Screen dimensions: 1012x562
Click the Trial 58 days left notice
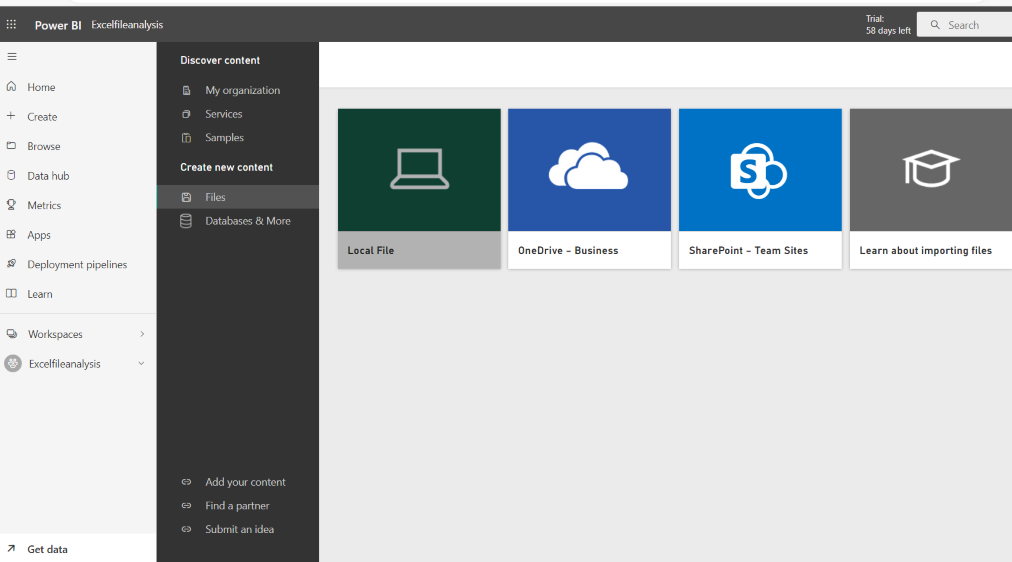(x=888, y=25)
